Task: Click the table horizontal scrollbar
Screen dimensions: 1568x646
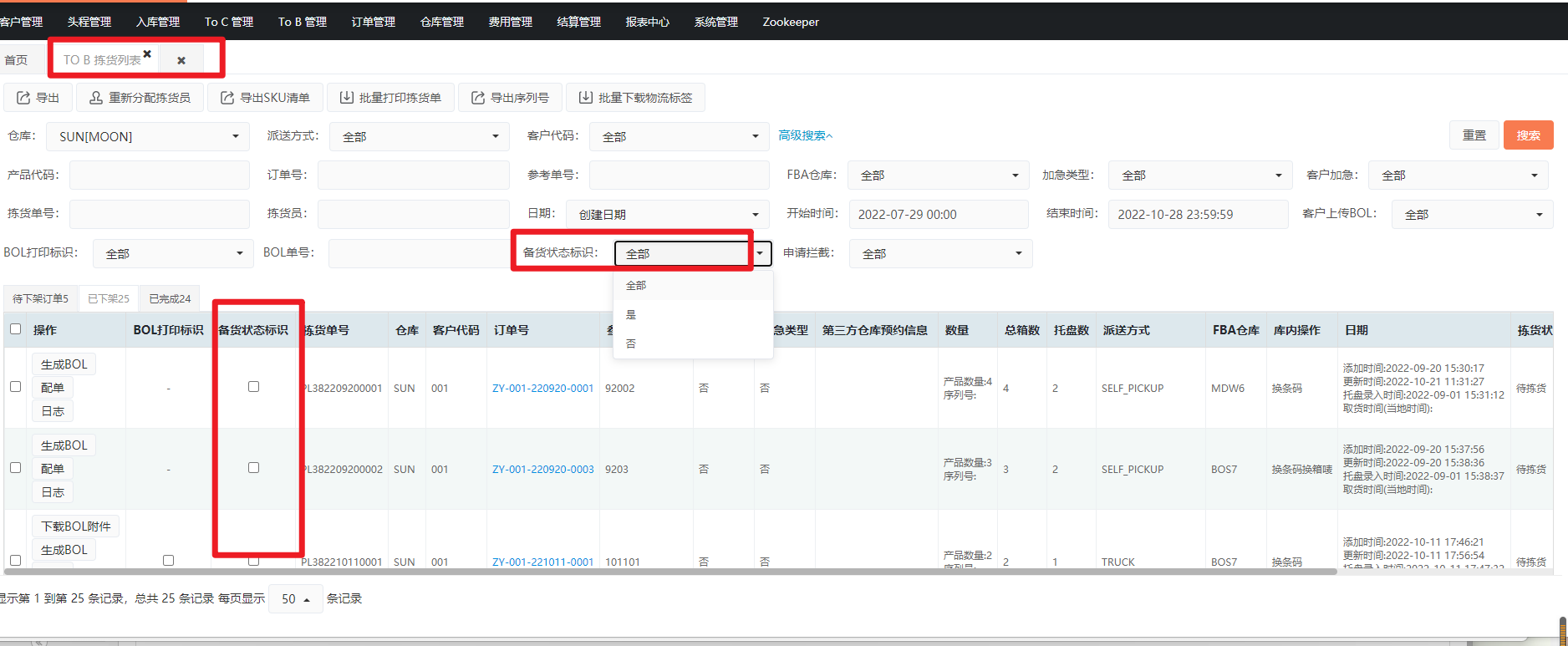Action: 670,572
